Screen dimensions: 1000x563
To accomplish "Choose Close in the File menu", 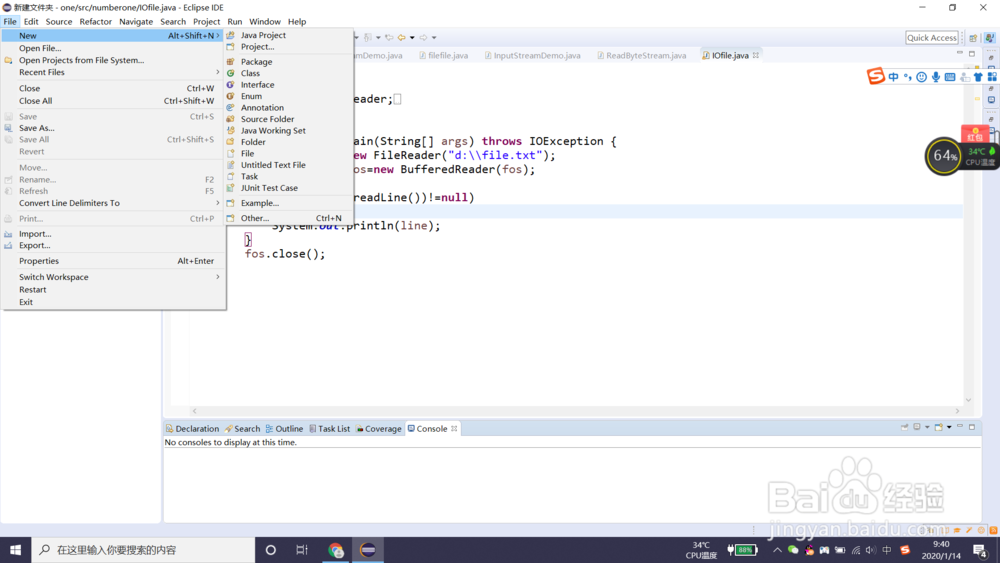I will pos(114,89).
